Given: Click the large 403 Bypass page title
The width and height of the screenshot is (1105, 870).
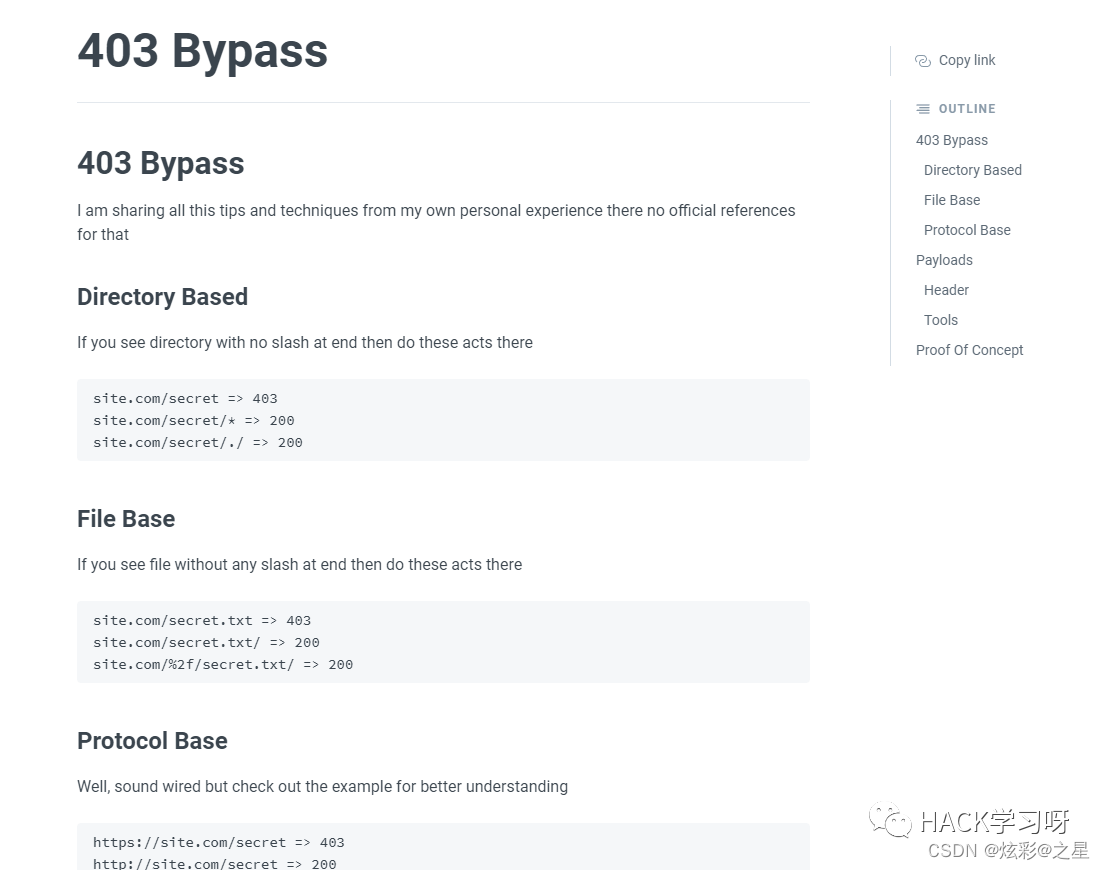Looking at the screenshot, I should tap(202, 51).
